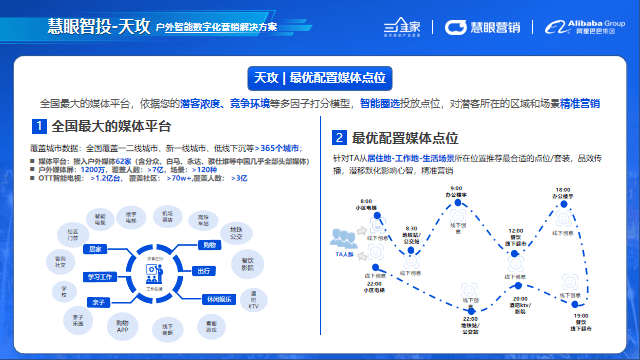
Task: Click the smiley face above 22:00 地铁站 node
Action: coord(469,291)
